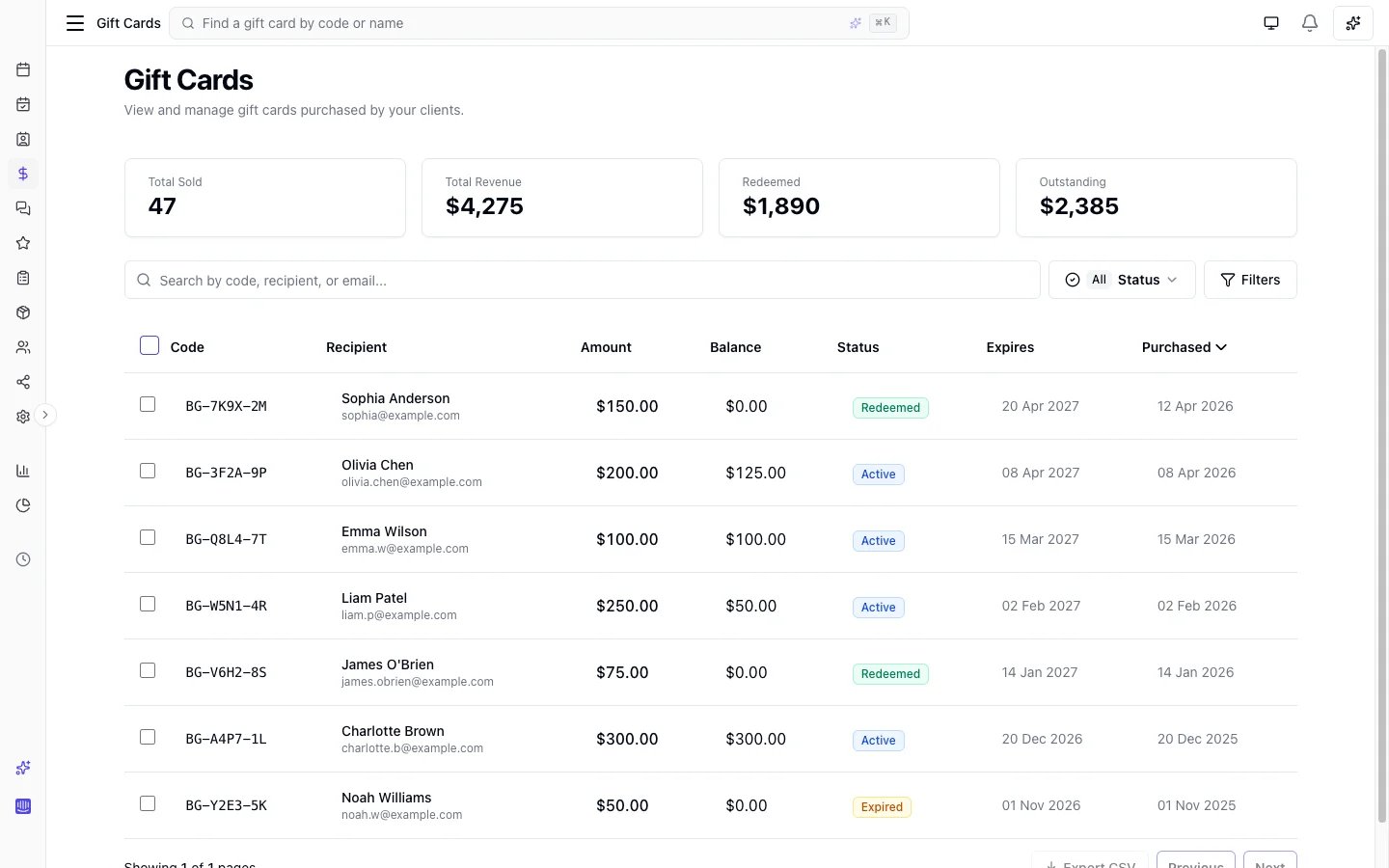Click code BG-W5N1-4R
This screenshot has height=868, width=1389.
(x=226, y=606)
